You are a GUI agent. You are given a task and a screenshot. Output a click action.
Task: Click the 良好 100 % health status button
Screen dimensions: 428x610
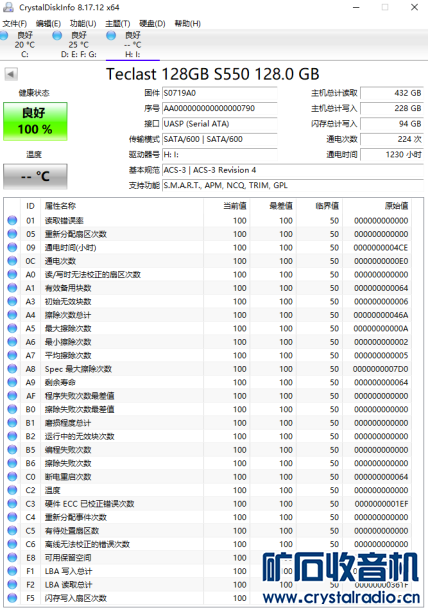[35, 121]
